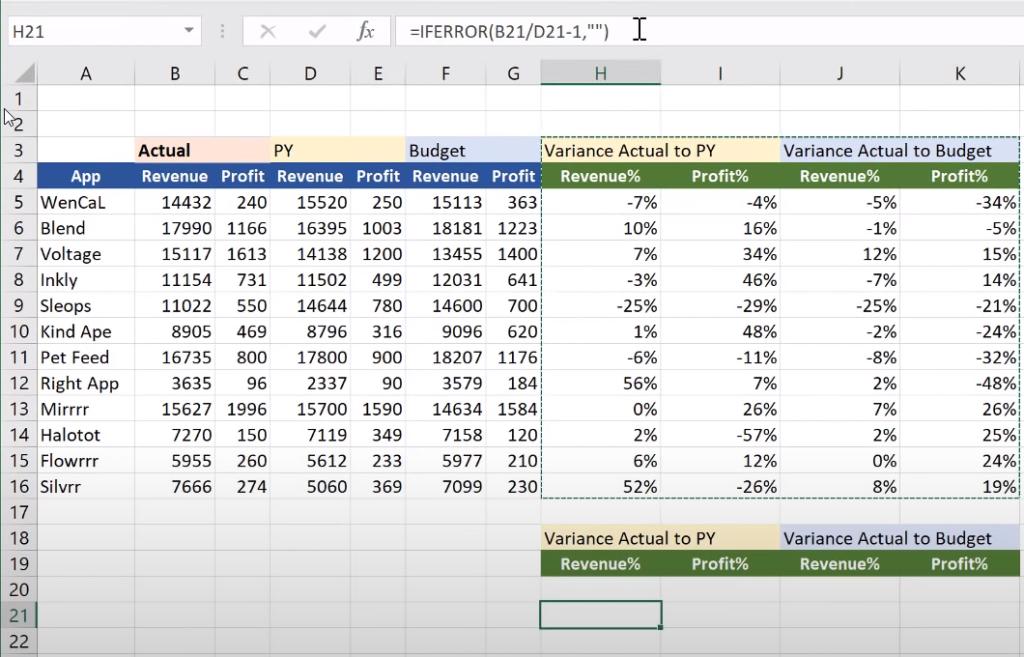The image size is (1024, 657).
Task: Select the 56% variance cell for Right App
Action: pos(599,383)
